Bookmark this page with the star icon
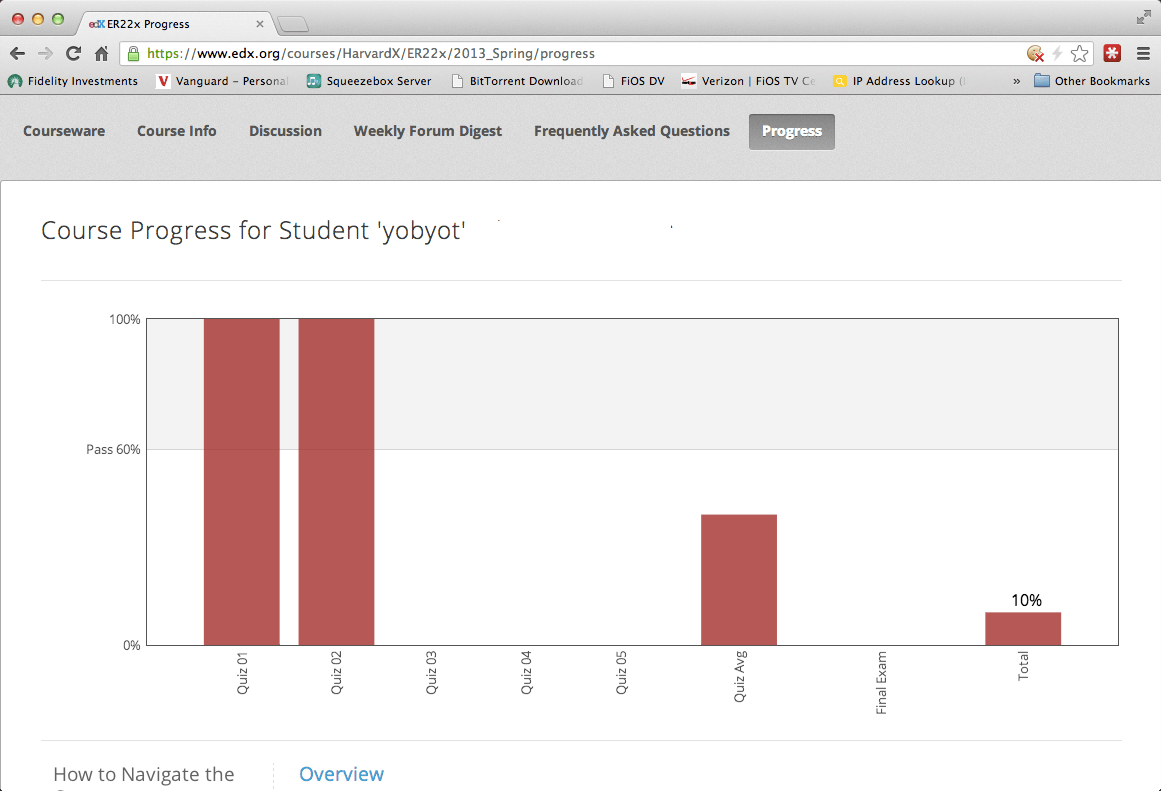 click(x=1080, y=53)
